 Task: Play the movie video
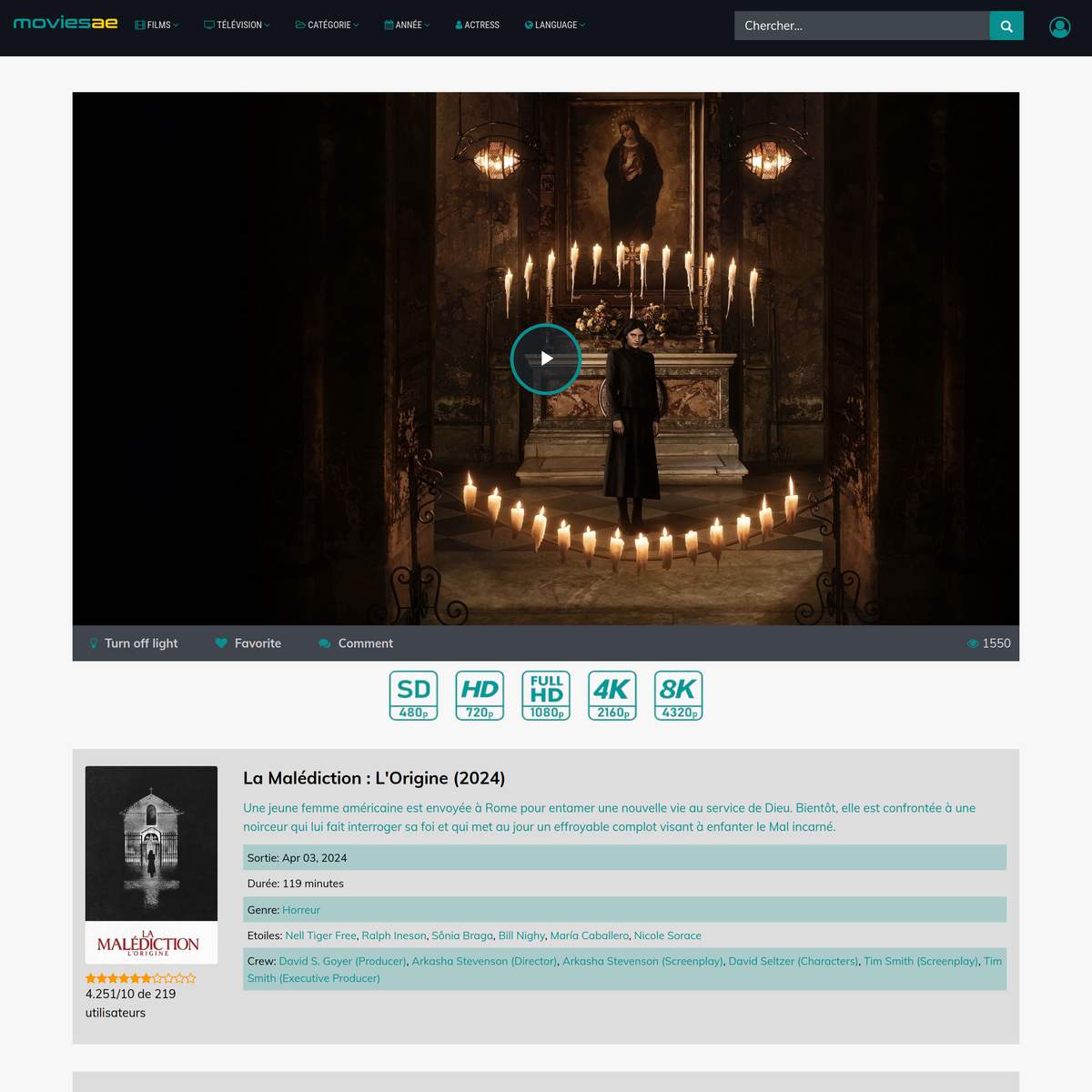click(x=546, y=359)
